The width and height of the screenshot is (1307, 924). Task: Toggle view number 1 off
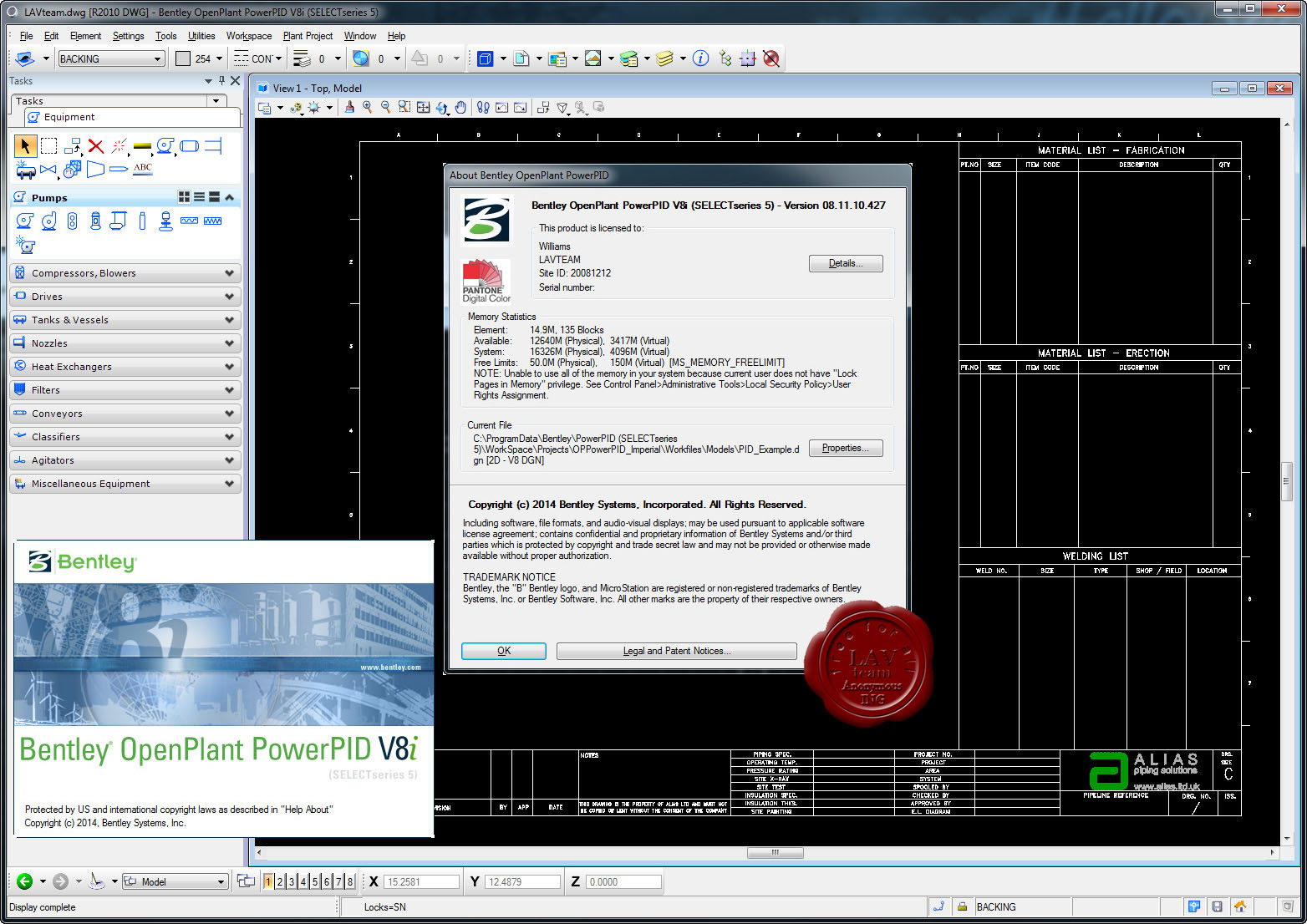click(x=268, y=881)
